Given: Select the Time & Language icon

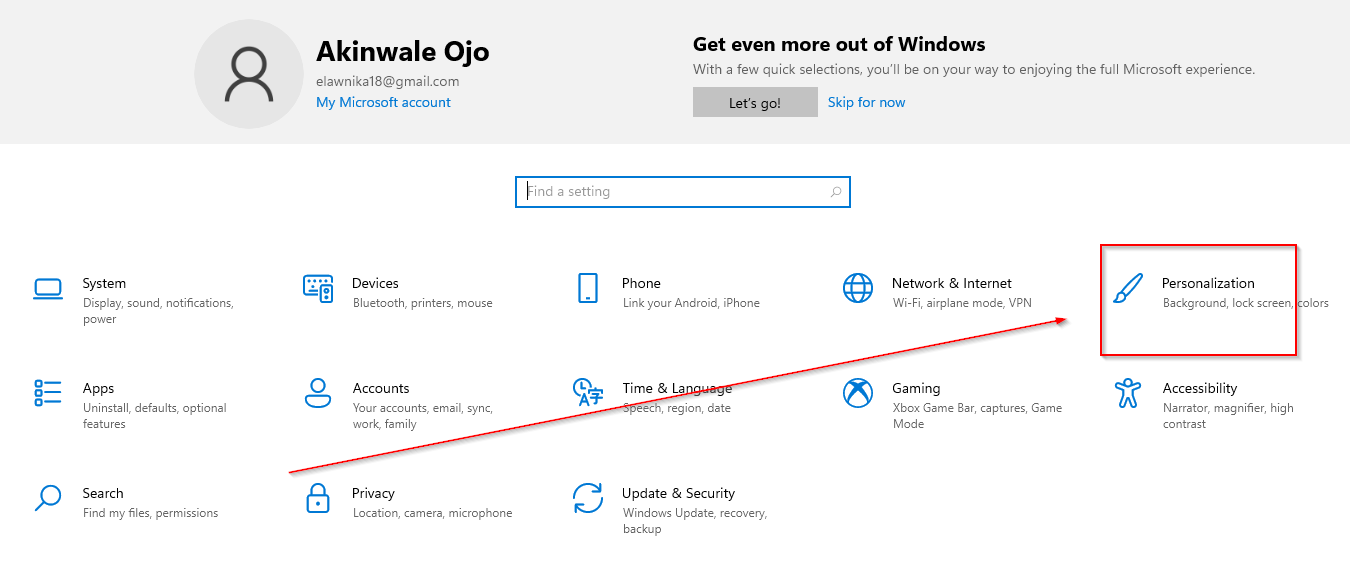Looking at the screenshot, I should (x=587, y=392).
